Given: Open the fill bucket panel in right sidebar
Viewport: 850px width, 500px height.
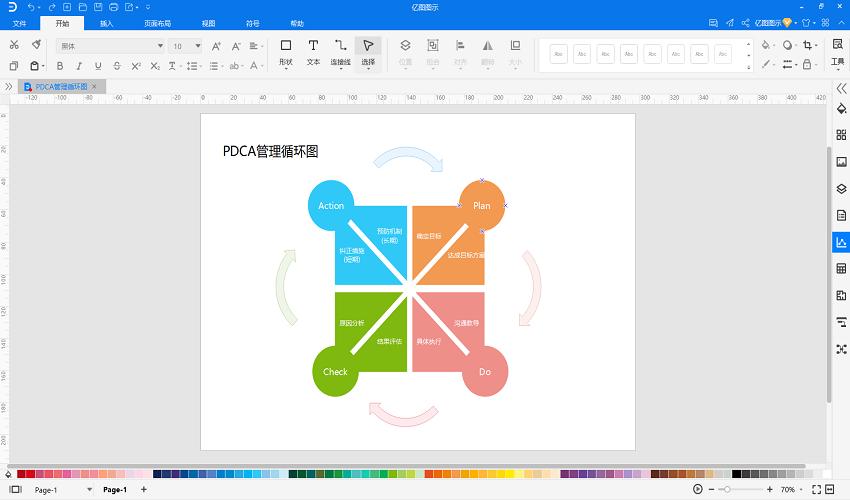Looking at the screenshot, I should 841,109.
